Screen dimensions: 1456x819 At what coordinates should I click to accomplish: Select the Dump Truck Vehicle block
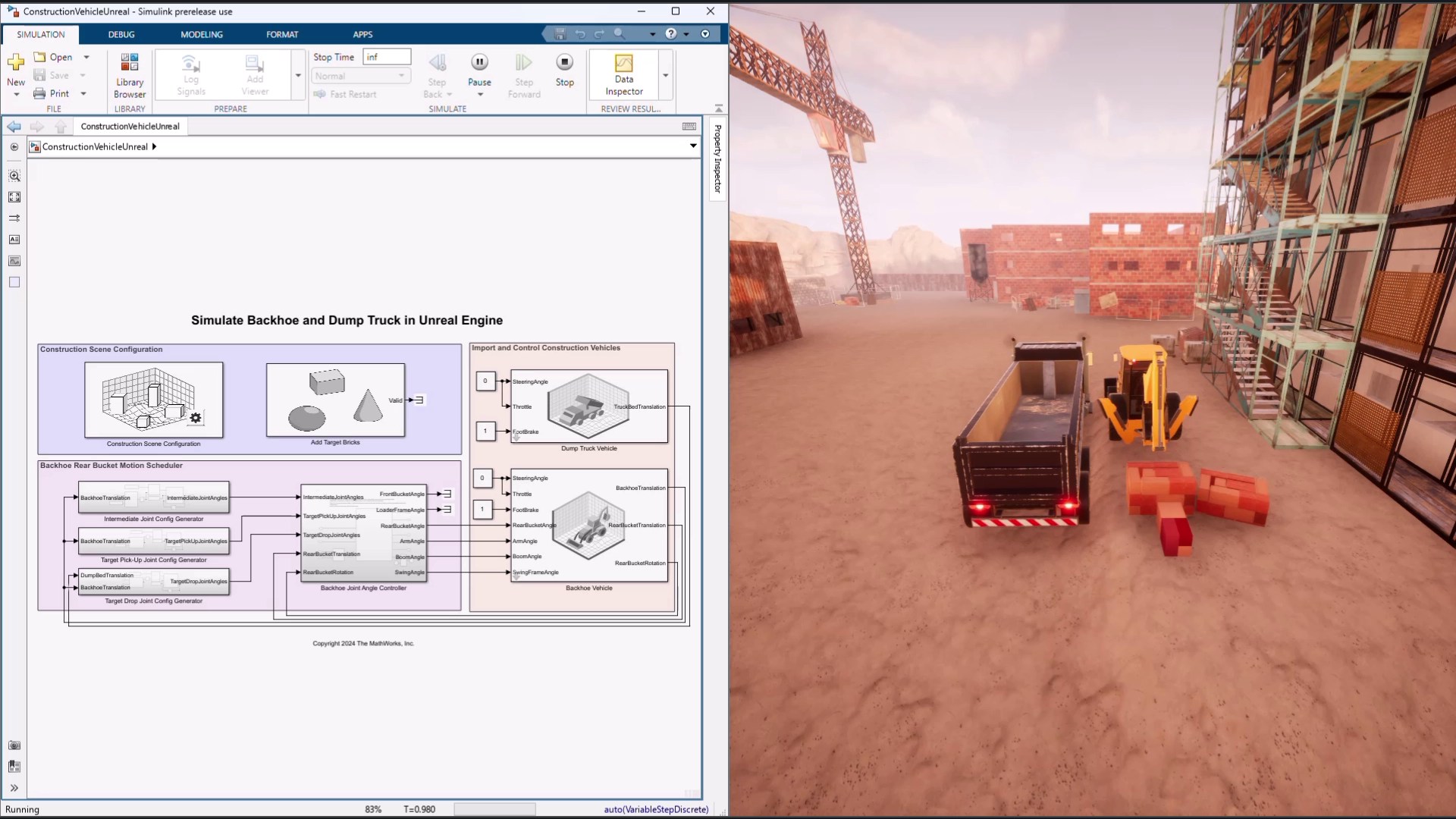(x=589, y=406)
